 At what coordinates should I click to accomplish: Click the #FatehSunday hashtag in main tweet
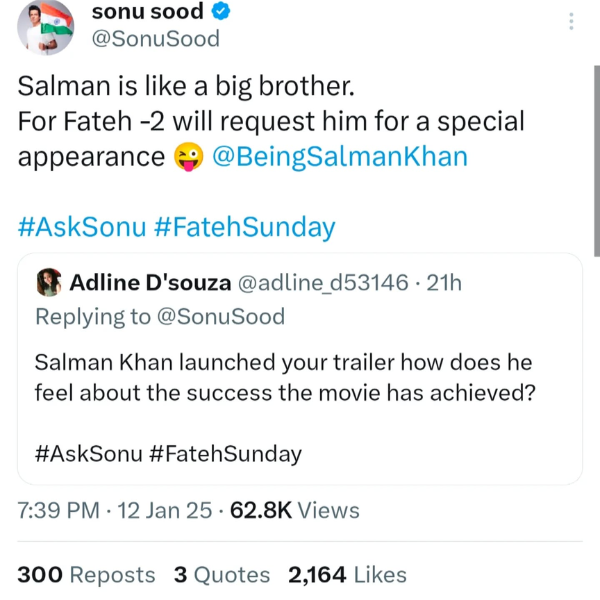[245, 227]
